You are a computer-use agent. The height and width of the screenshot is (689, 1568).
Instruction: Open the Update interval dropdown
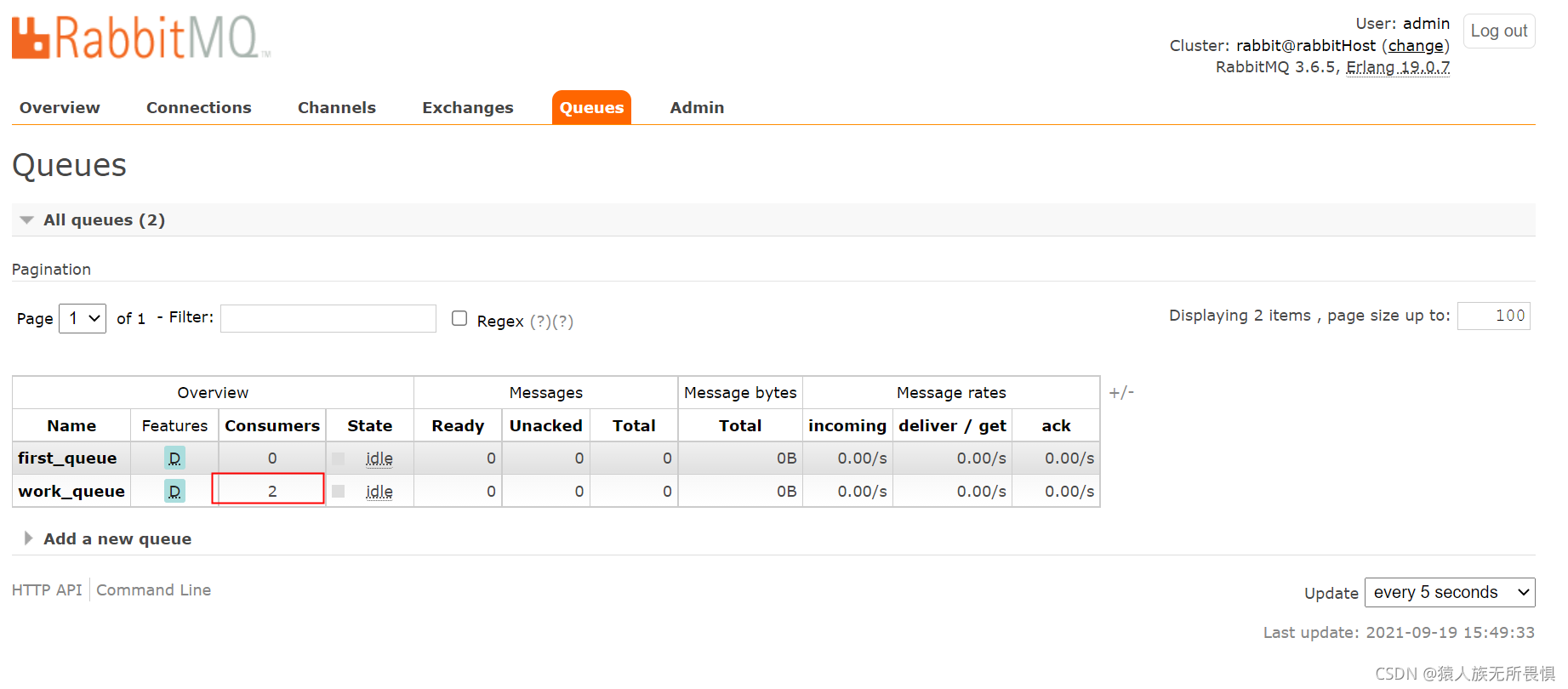(1450, 592)
